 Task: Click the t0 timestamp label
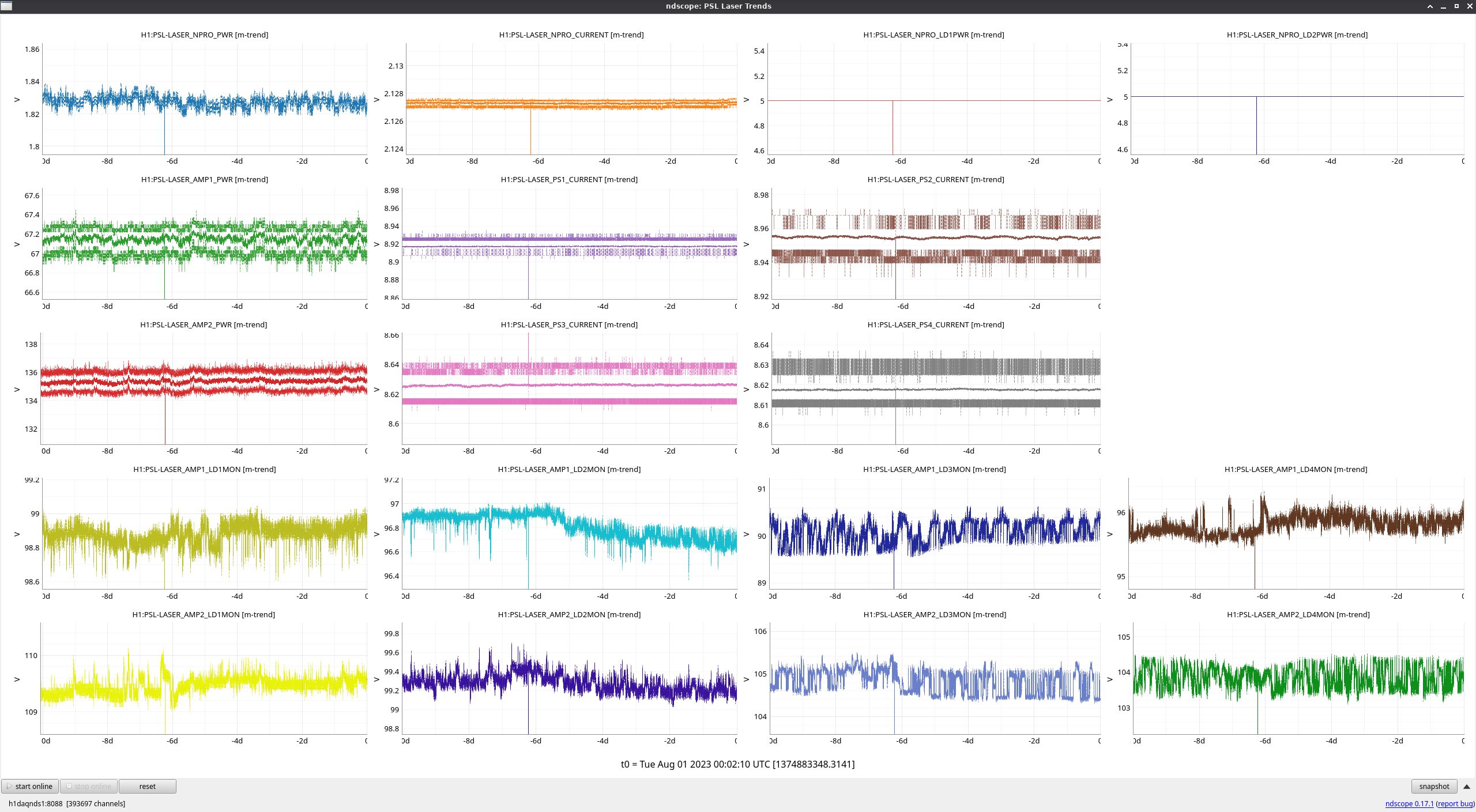pos(737,764)
